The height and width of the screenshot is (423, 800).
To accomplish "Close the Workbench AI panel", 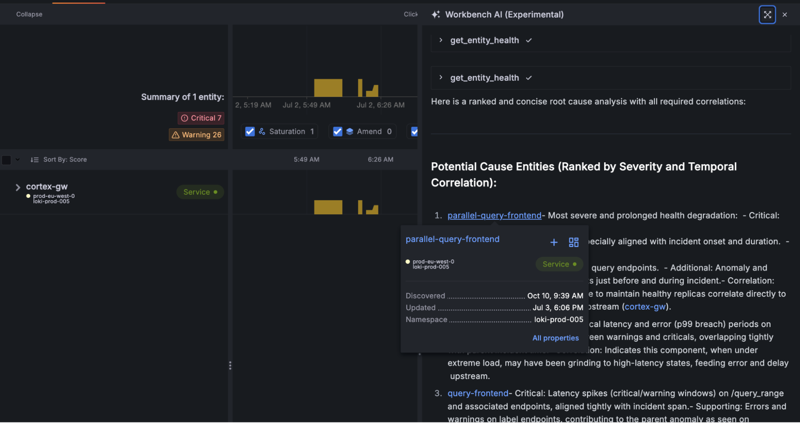I will tap(785, 15).
